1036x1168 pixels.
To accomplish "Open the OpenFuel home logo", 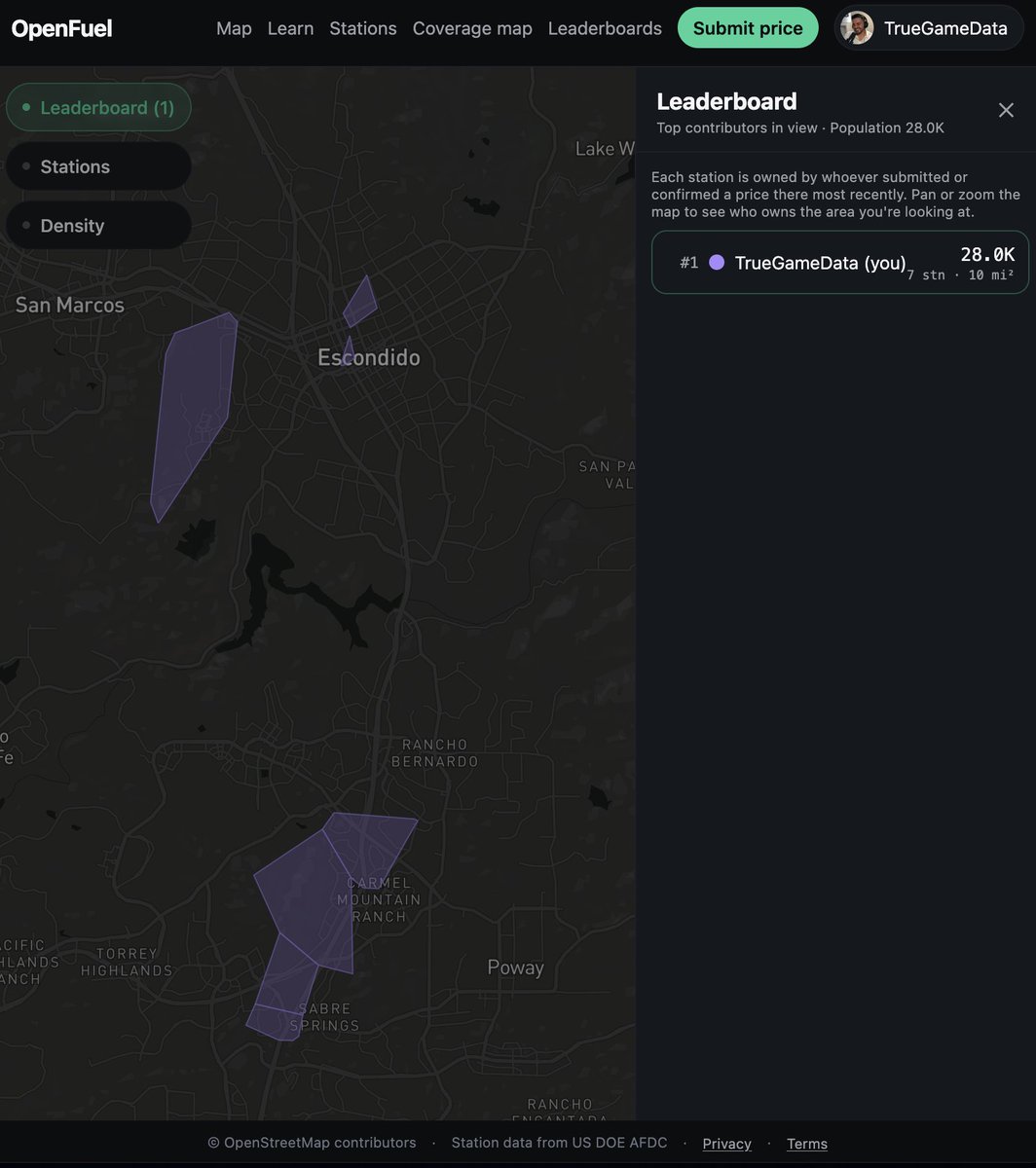I will click(x=61, y=28).
